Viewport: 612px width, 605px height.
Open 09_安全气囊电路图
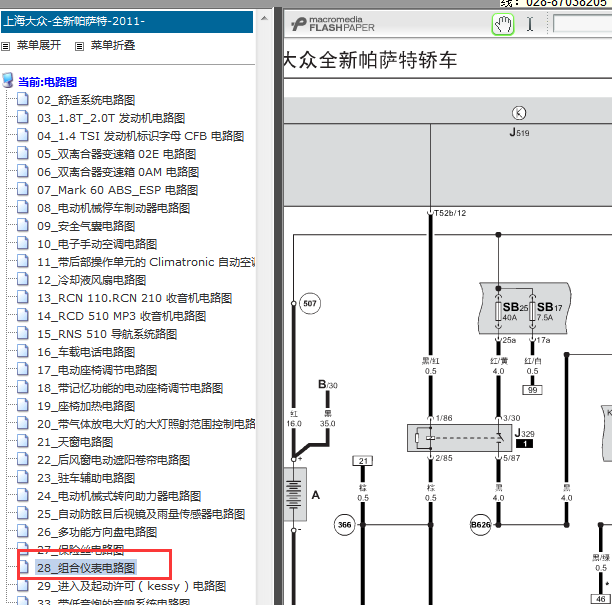pyautogui.click(x=86, y=226)
